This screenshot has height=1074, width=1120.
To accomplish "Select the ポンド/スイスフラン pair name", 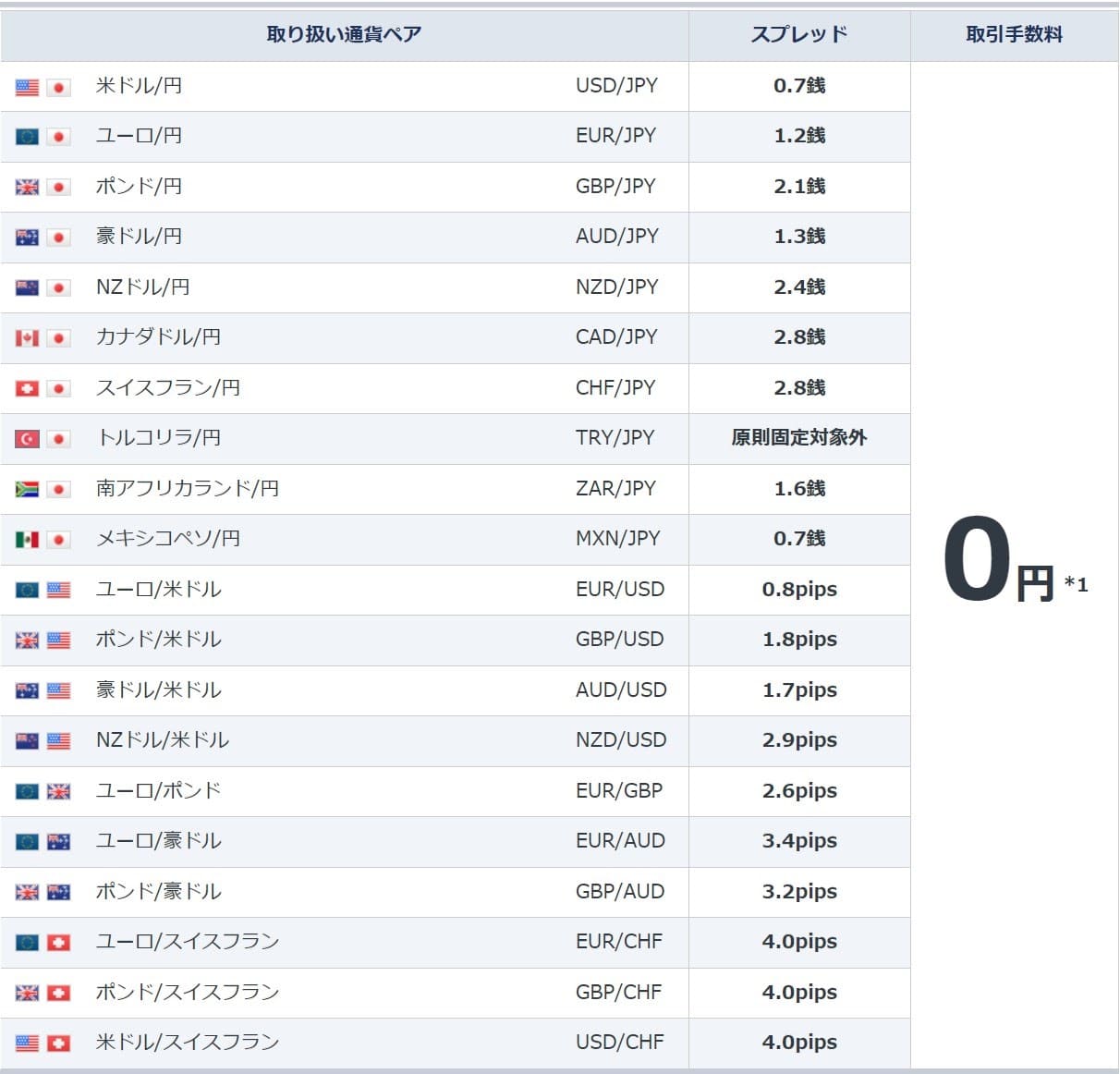I will [188, 992].
